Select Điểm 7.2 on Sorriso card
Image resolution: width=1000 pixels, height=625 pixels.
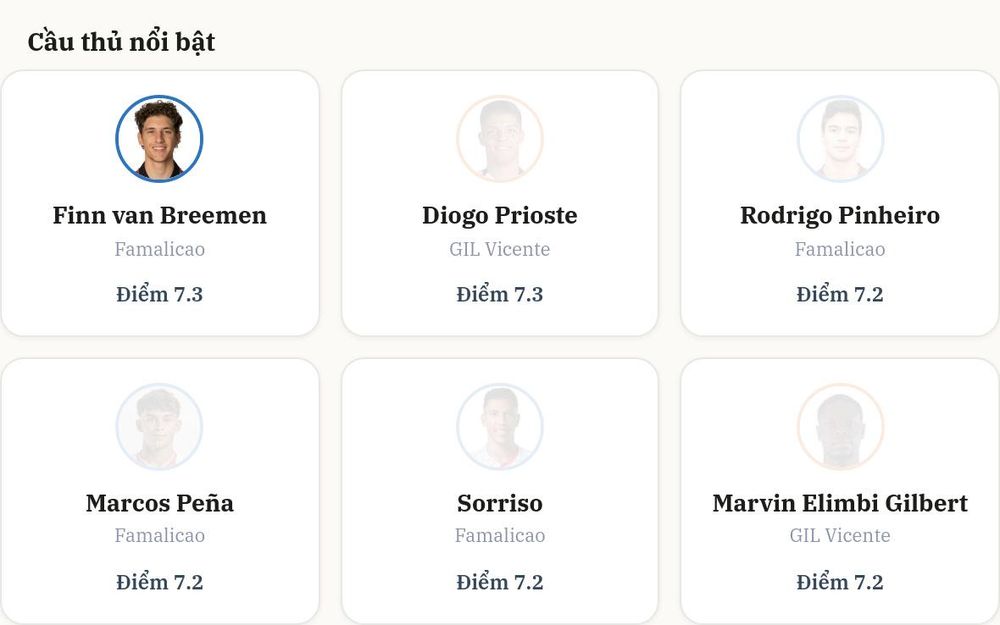click(x=499, y=582)
